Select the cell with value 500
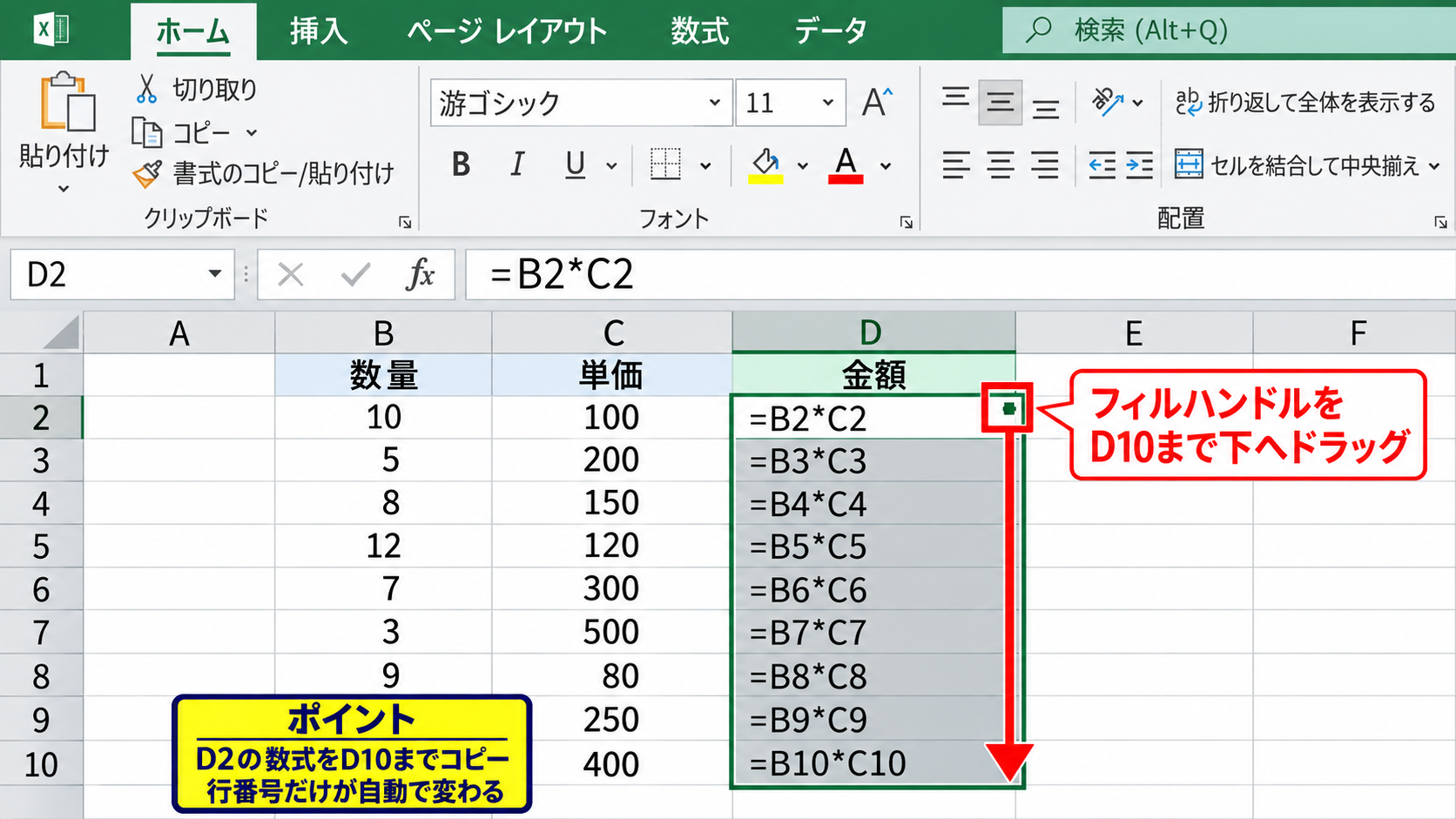The width and height of the screenshot is (1456, 819). (611, 632)
